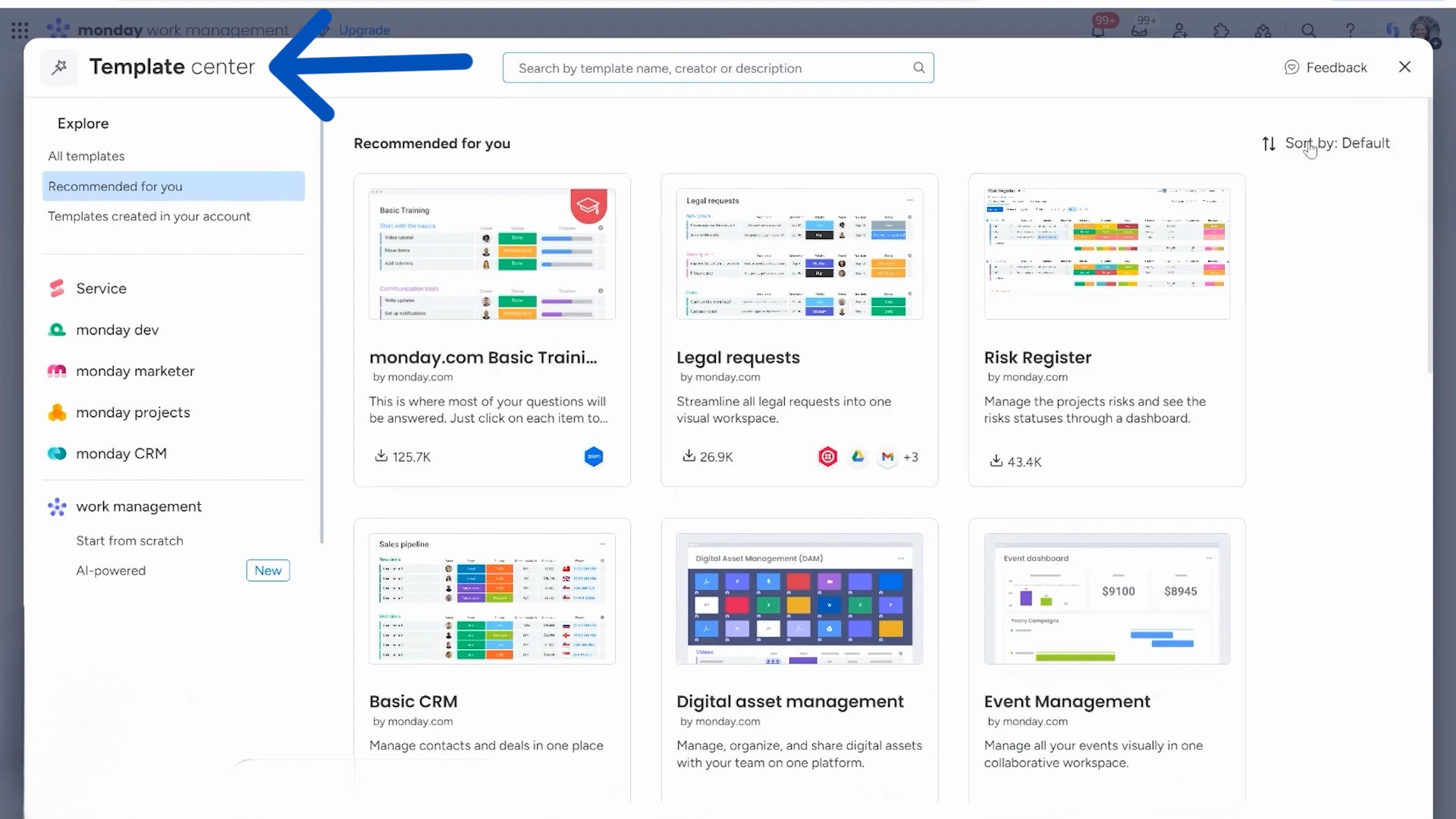This screenshot has width=1456, height=819.
Task: Click the Google Drive icon on Legal requests card
Action: (x=858, y=457)
